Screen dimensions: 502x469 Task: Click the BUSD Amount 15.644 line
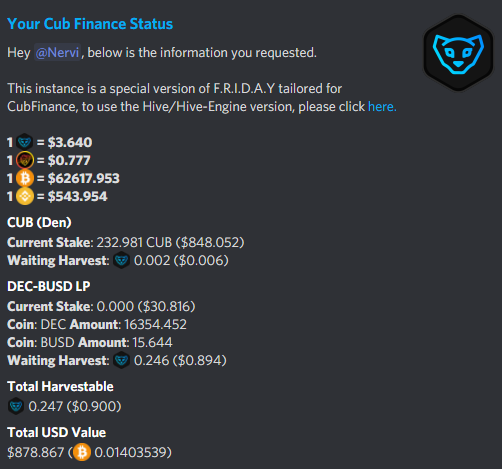point(90,342)
